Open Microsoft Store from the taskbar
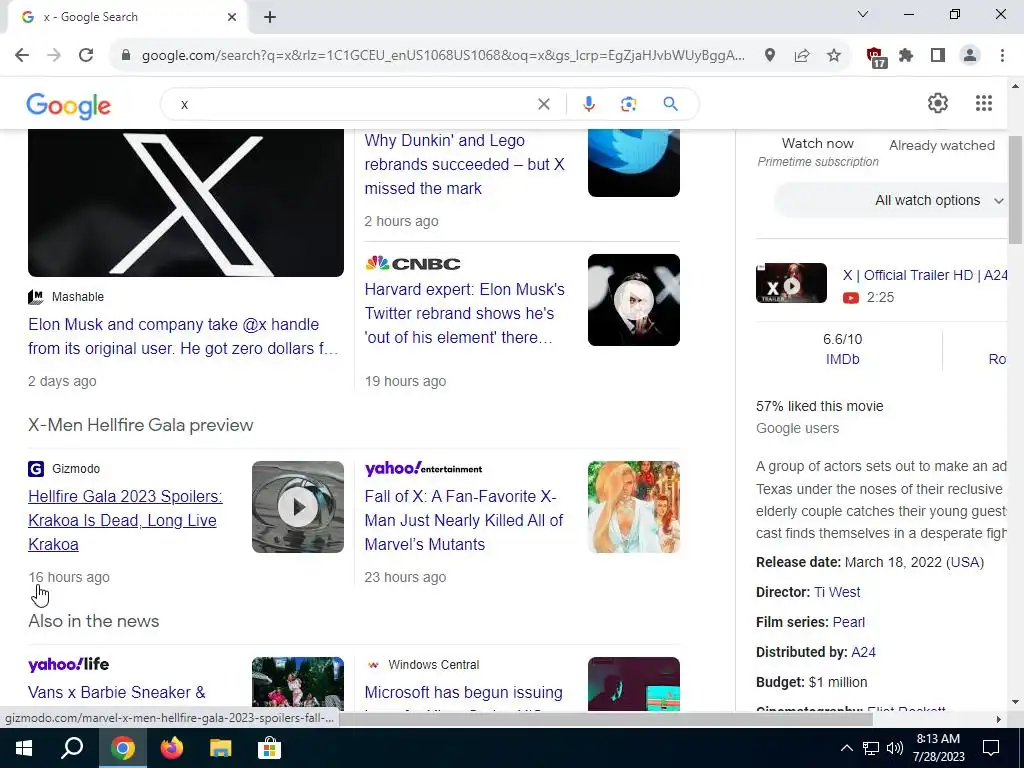 click(x=268, y=748)
